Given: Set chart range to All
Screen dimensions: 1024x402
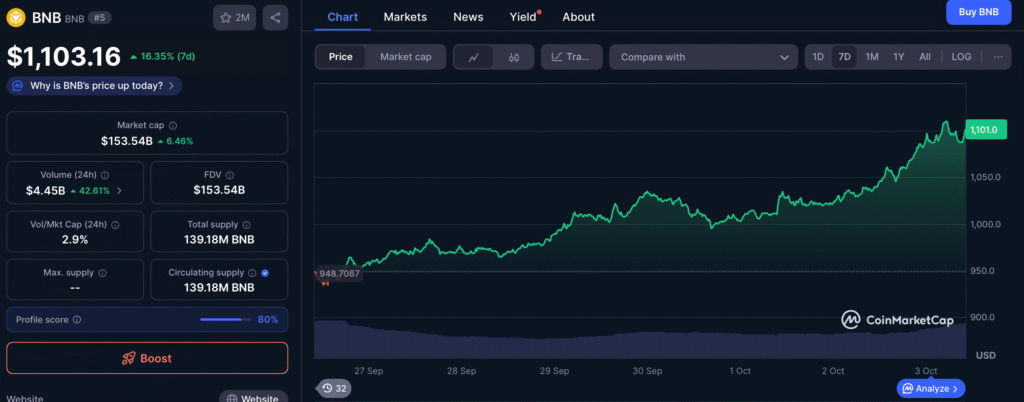Looking at the screenshot, I should click(925, 57).
